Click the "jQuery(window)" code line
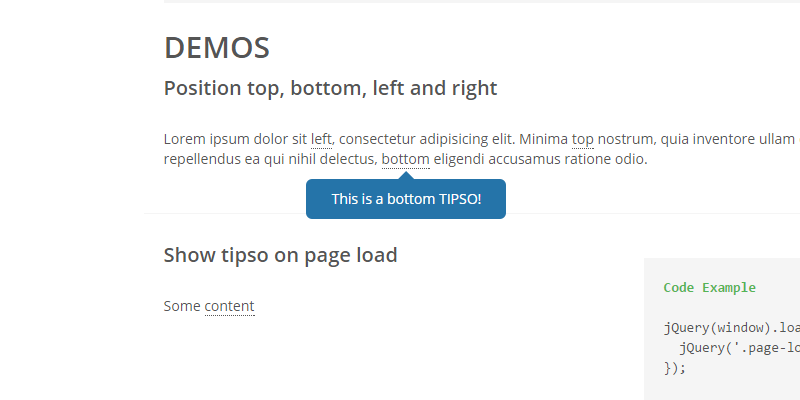 tap(730, 327)
